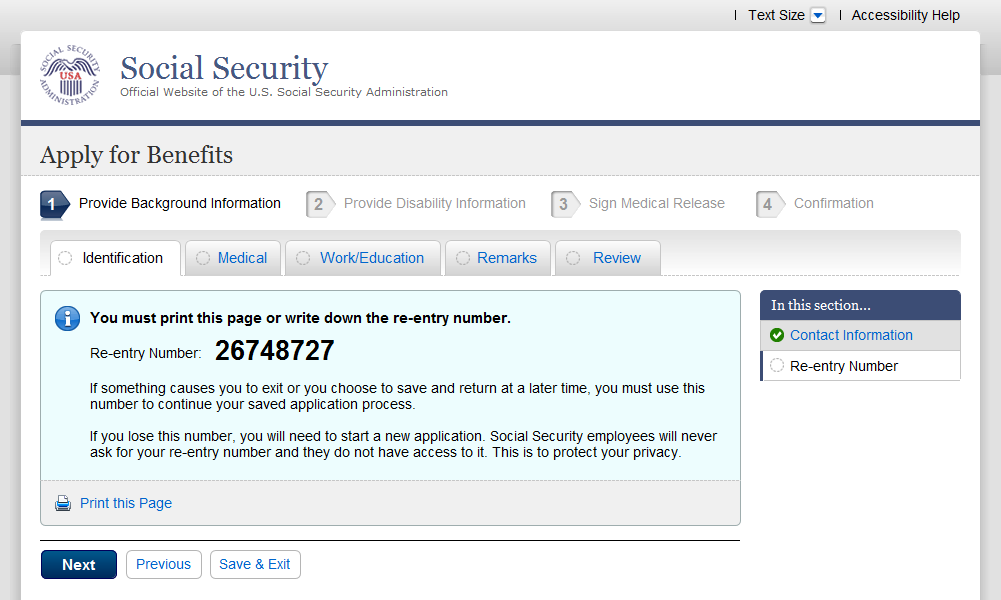Click the status circle on Medical tab

click(202, 258)
